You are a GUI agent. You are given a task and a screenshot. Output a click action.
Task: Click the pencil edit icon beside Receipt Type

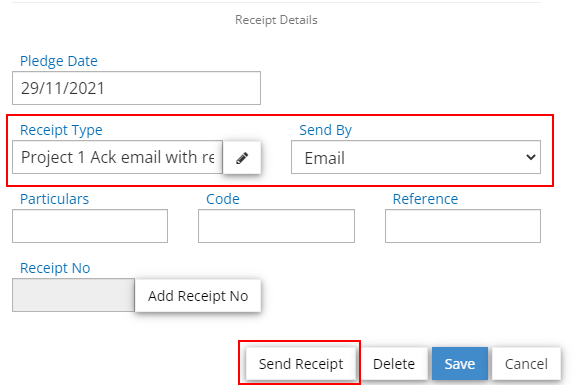[242, 157]
